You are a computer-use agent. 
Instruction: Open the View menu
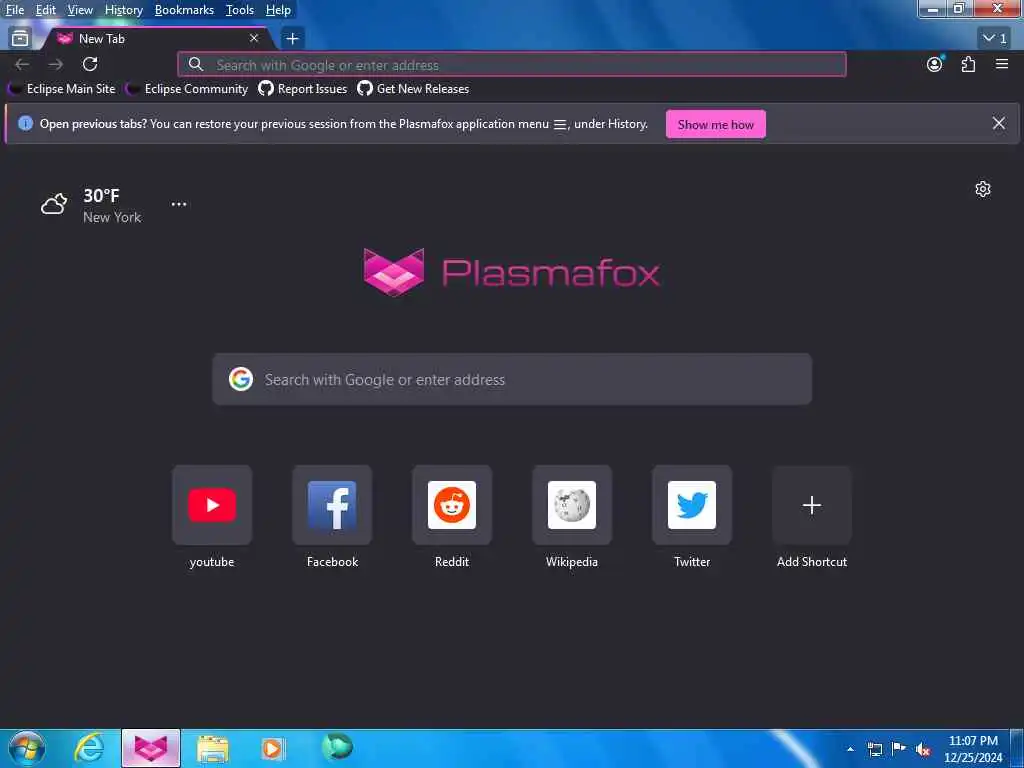pyautogui.click(x=80, y=10)
